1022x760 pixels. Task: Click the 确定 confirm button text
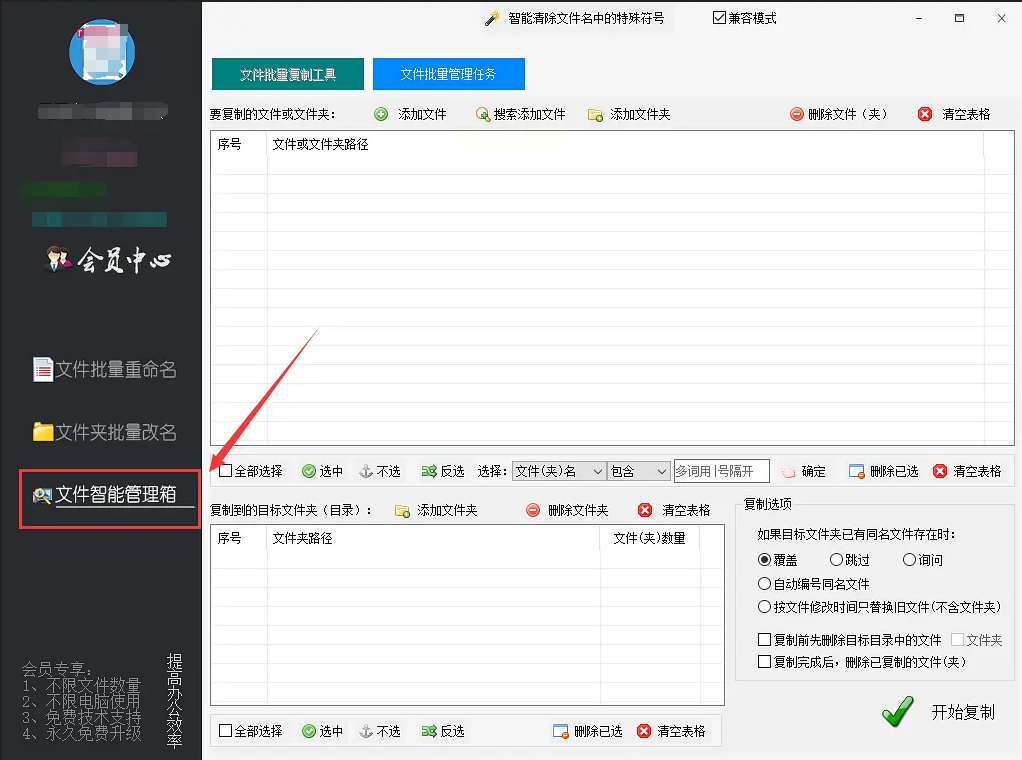click(813, 471)
